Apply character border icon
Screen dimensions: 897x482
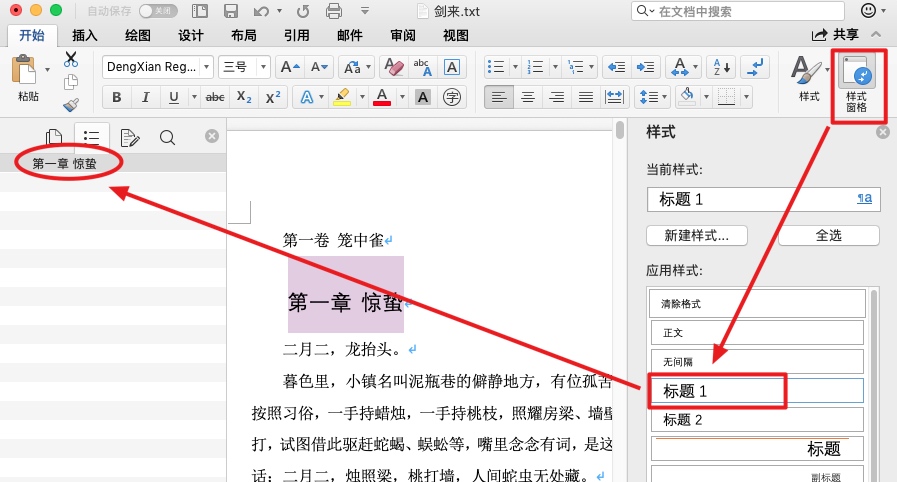tap(451, 67)
